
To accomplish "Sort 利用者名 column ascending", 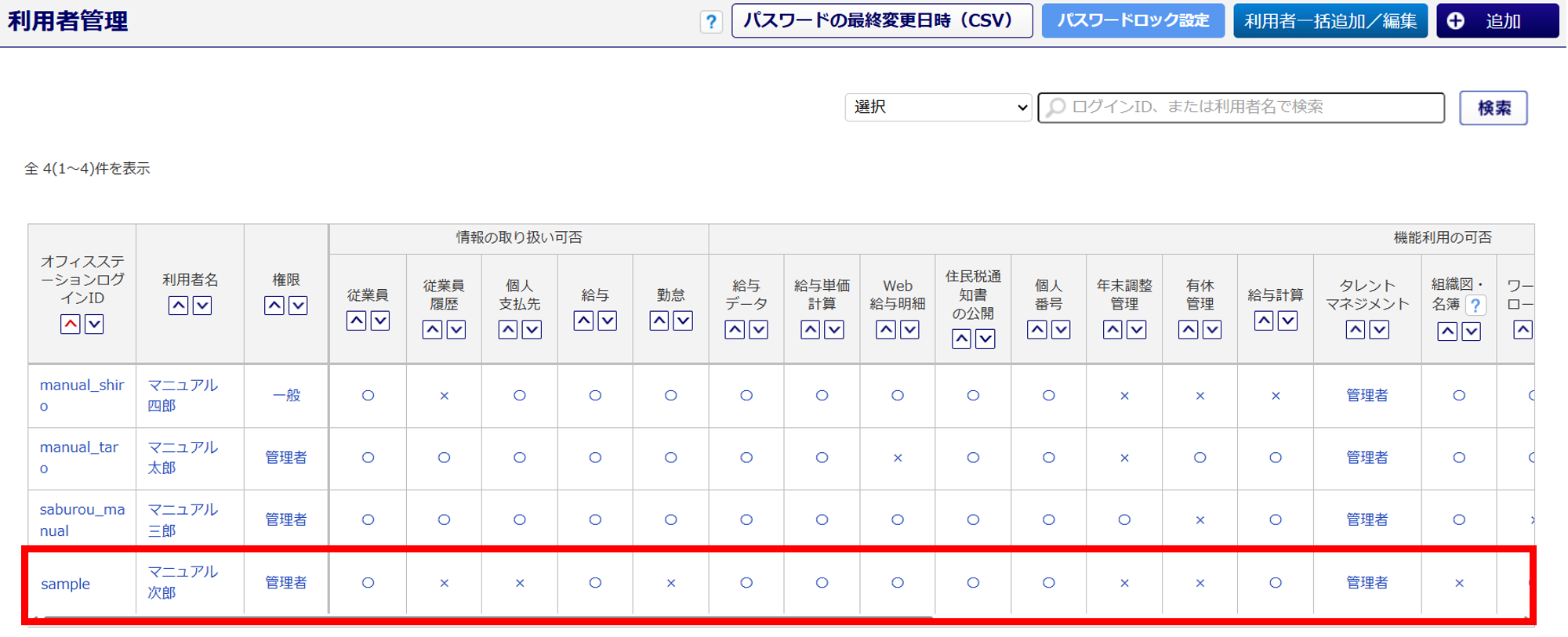I will click(x=178, y=306).
